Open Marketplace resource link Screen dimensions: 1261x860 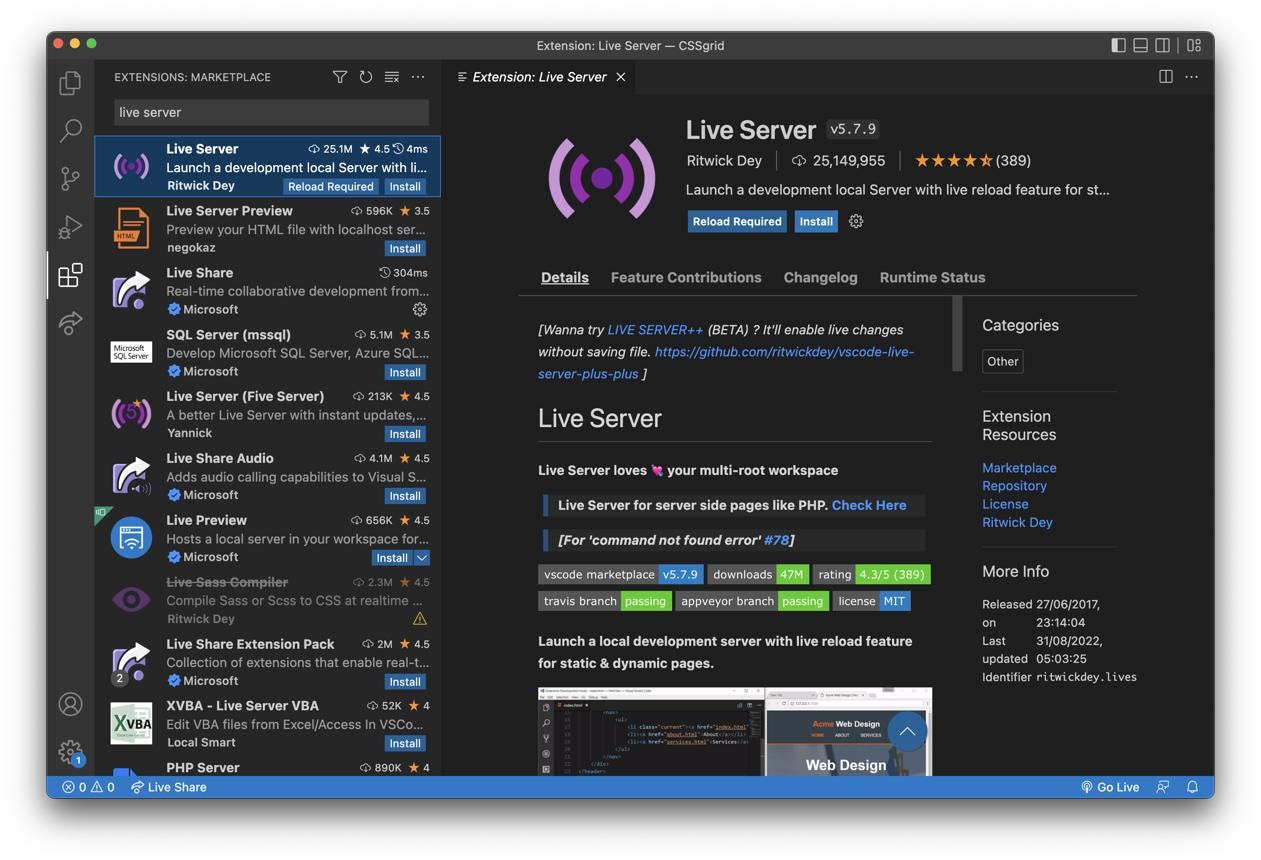(1019, 468)
